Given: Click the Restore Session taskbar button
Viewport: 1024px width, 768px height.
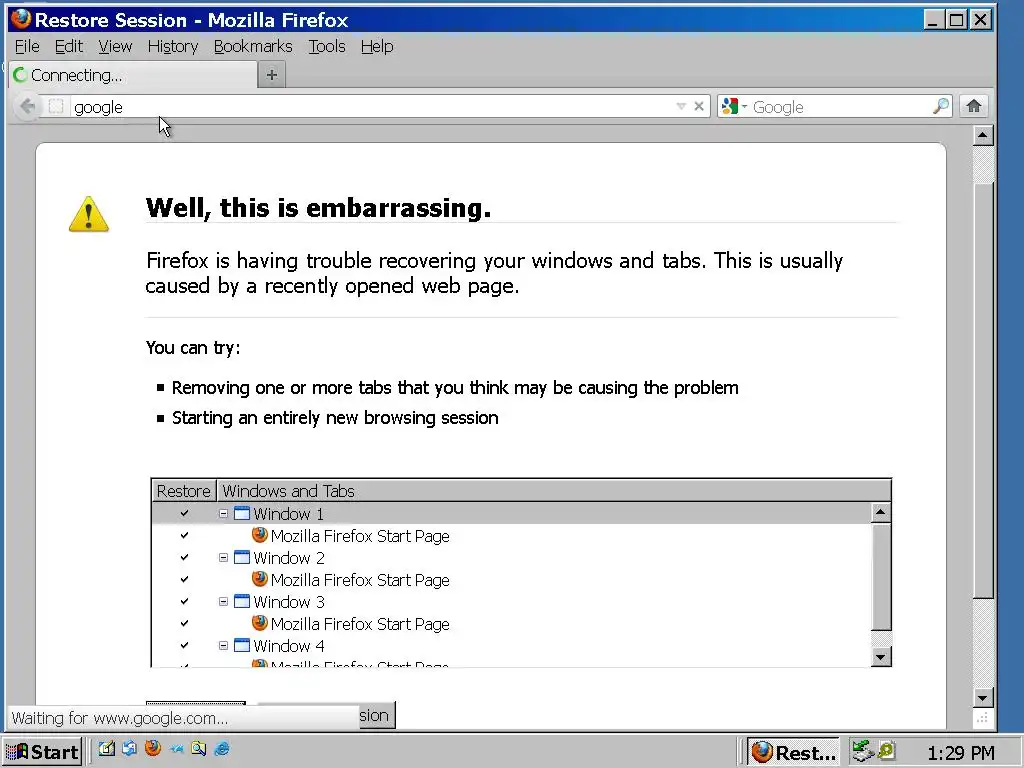Looking at the screenshot, I should [793, 752].
